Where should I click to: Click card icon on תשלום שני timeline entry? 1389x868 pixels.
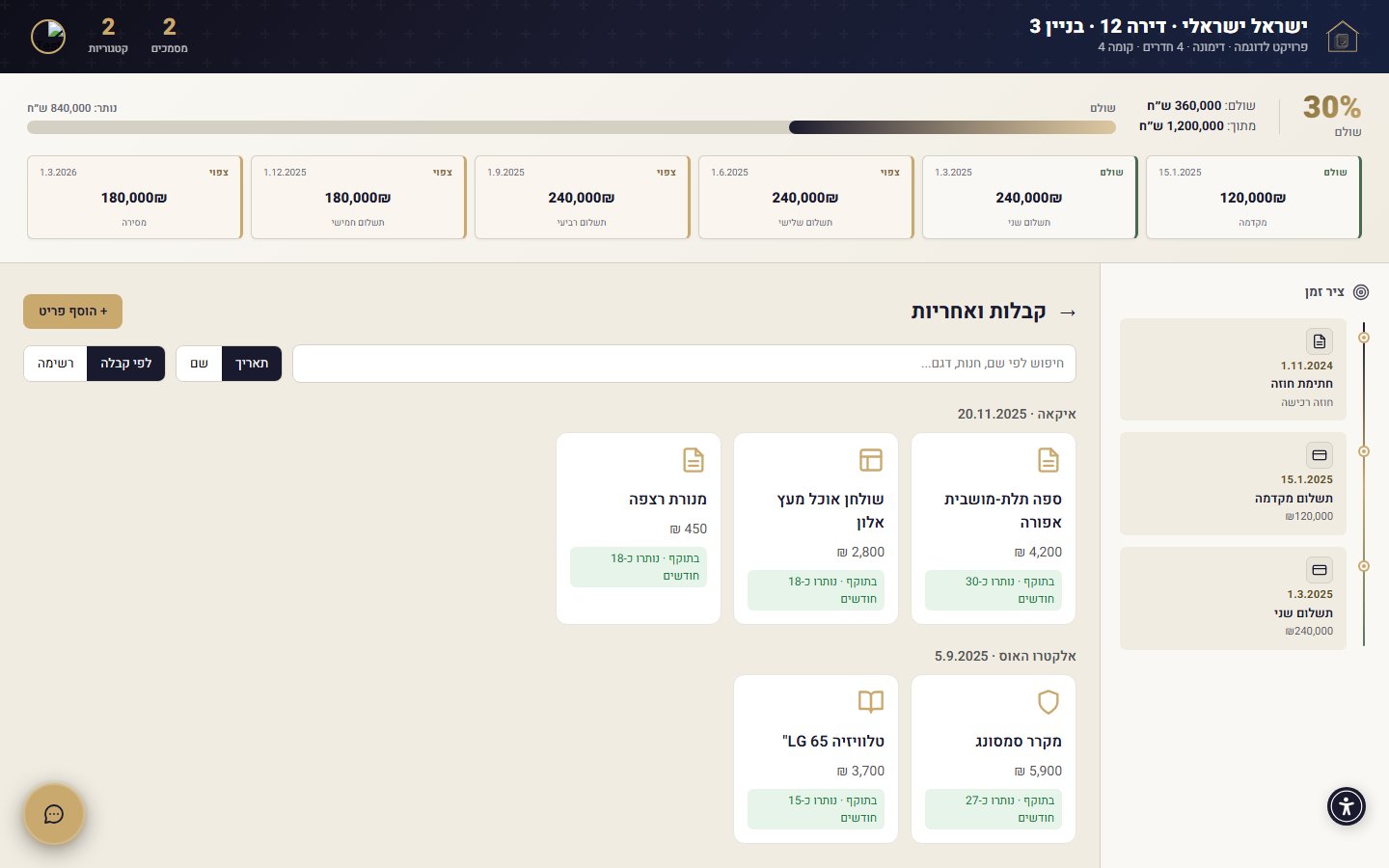click(1320, 570)
